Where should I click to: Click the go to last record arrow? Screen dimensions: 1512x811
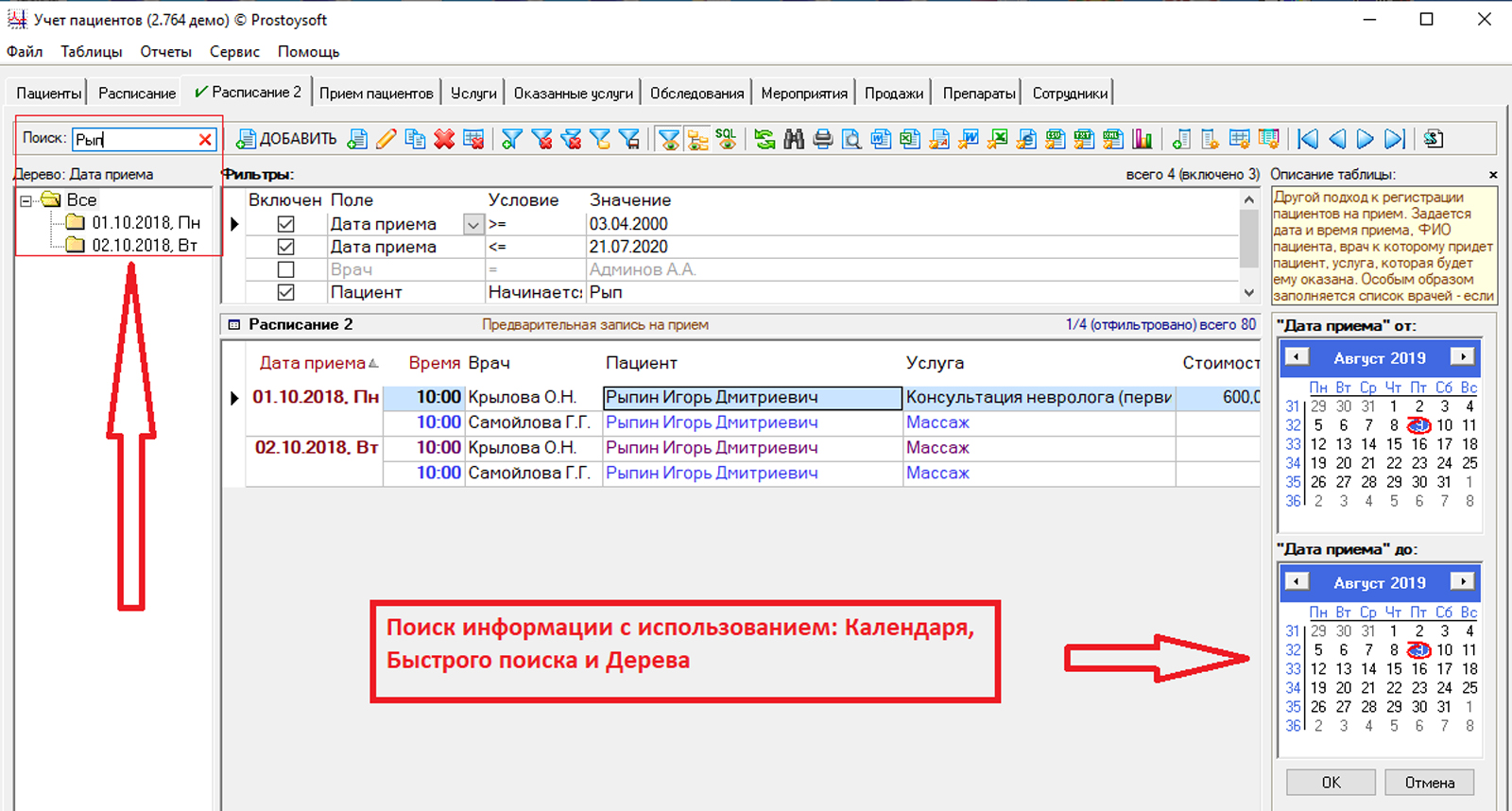(x=1394, y=139)
